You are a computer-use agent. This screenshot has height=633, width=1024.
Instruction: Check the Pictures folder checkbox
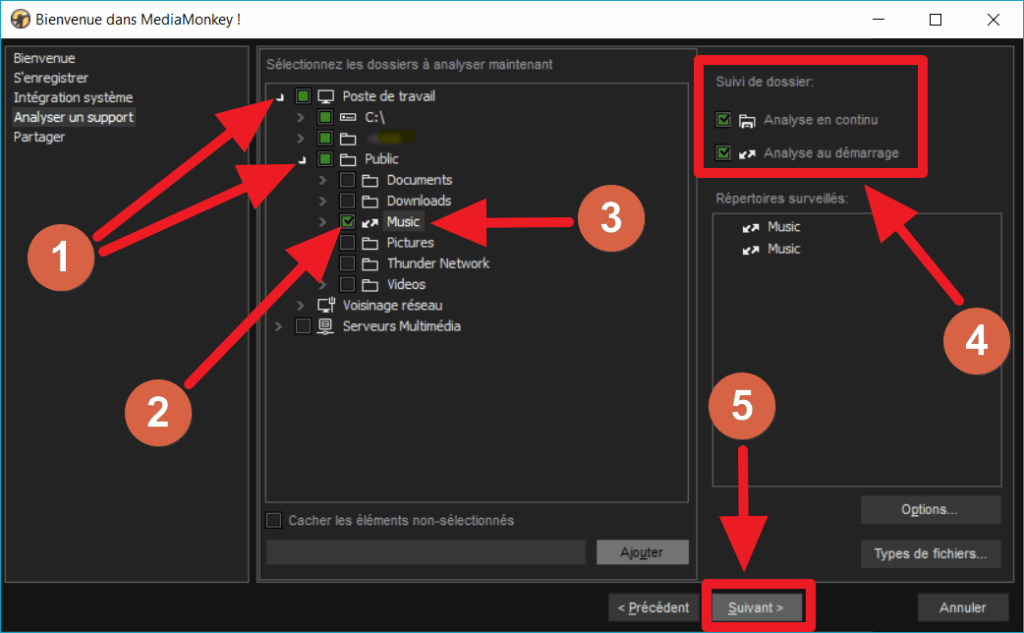coord(347,242)
